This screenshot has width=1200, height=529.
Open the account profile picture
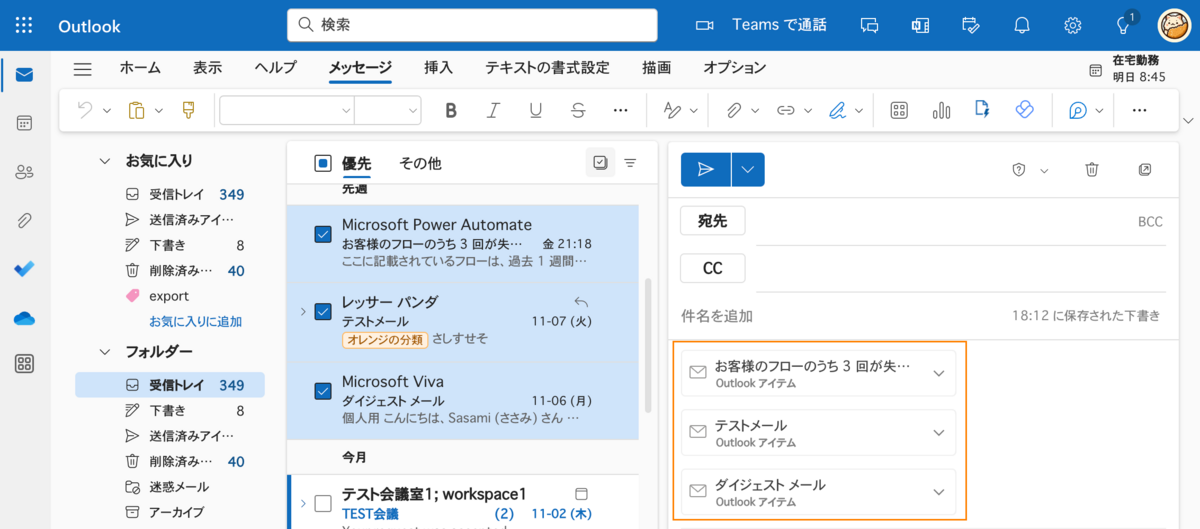click(1174, 25)
